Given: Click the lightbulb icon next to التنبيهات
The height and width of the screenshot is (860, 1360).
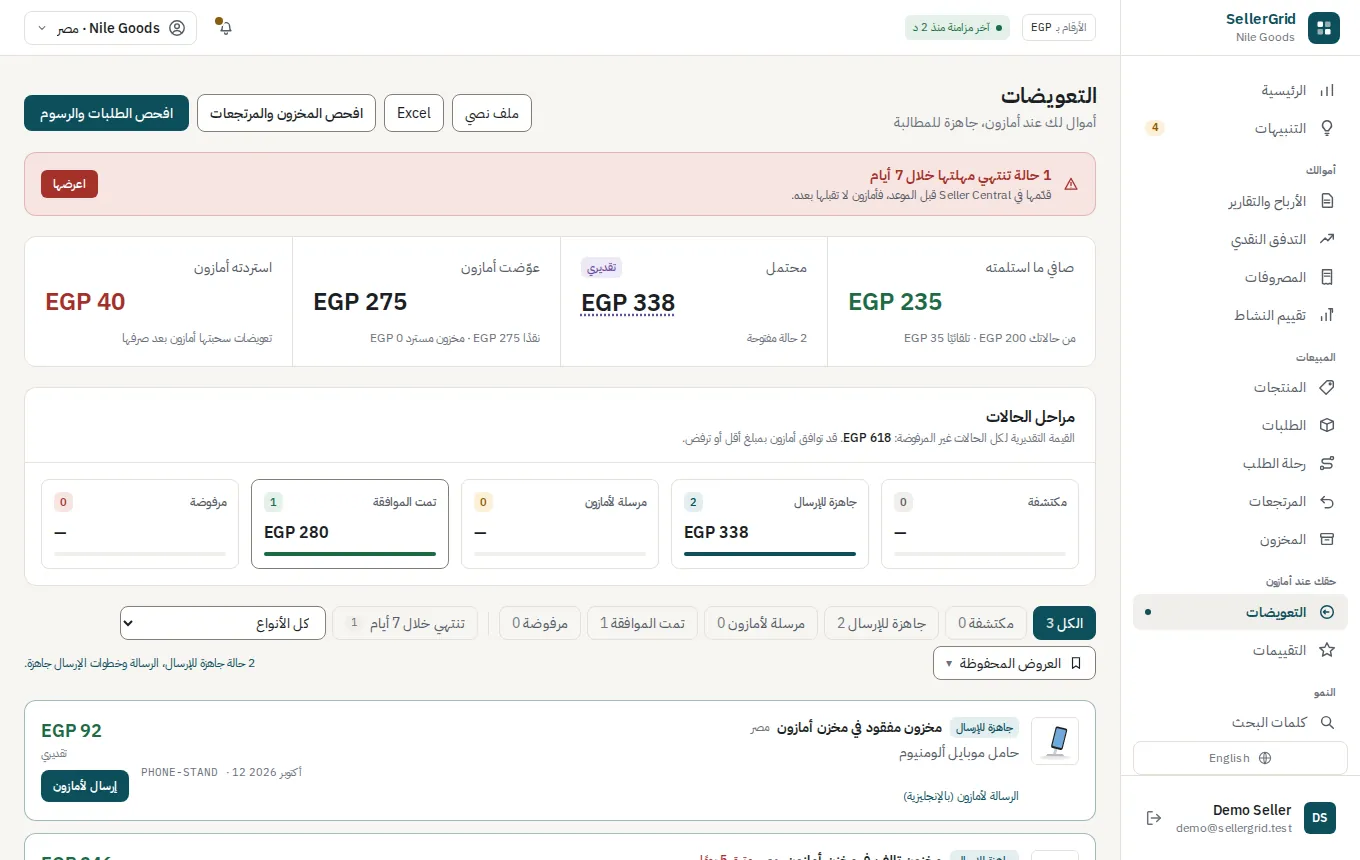Looking at the screenshot, I should pos(1327,129).
